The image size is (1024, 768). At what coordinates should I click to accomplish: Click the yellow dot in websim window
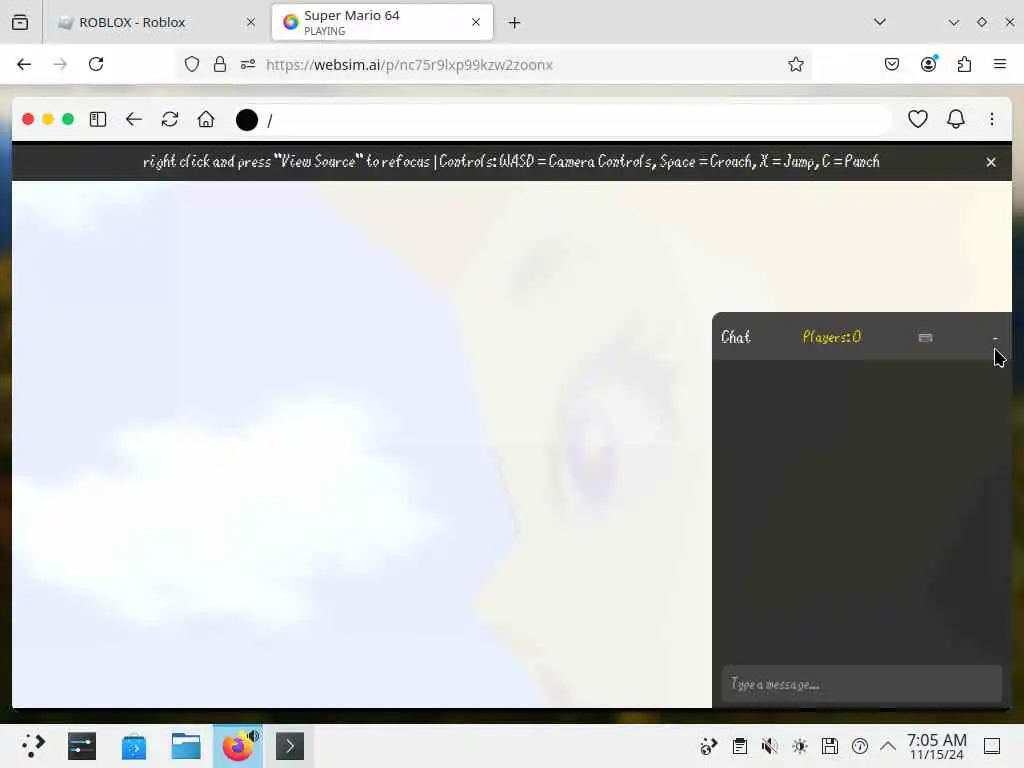pos(48,120)
